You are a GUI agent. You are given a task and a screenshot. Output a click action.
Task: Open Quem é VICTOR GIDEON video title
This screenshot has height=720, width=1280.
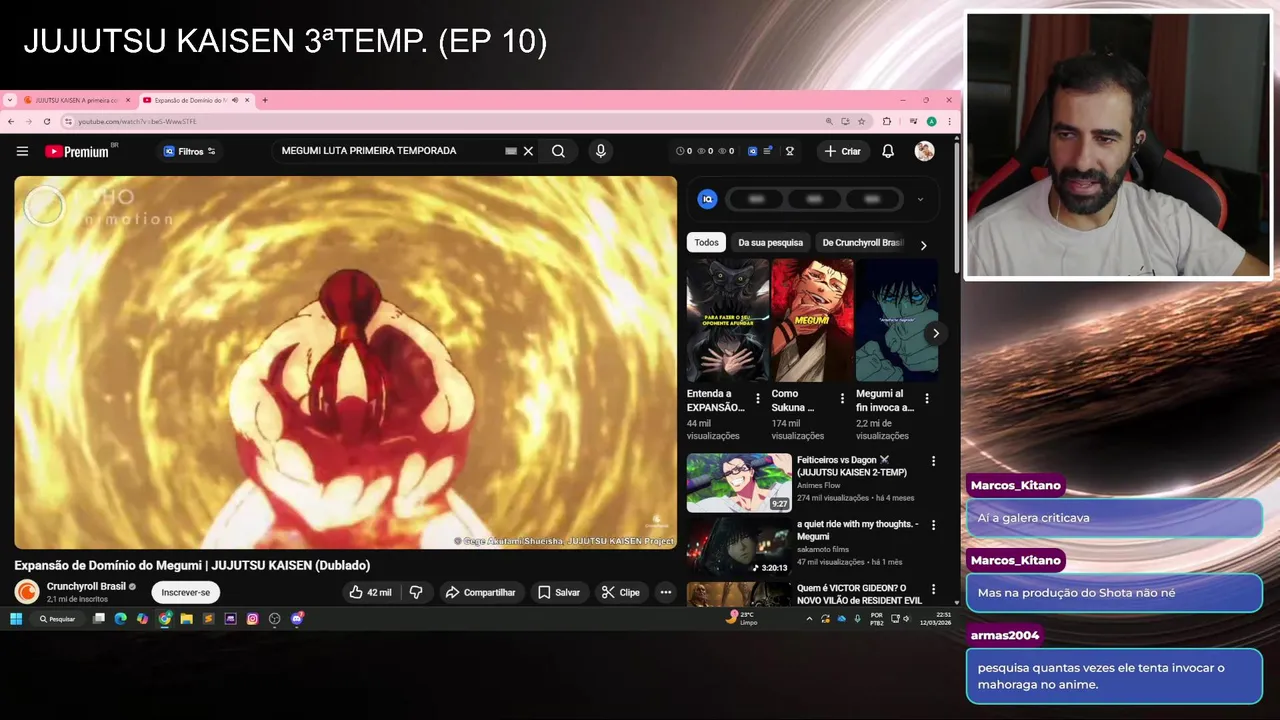[859, 594]
